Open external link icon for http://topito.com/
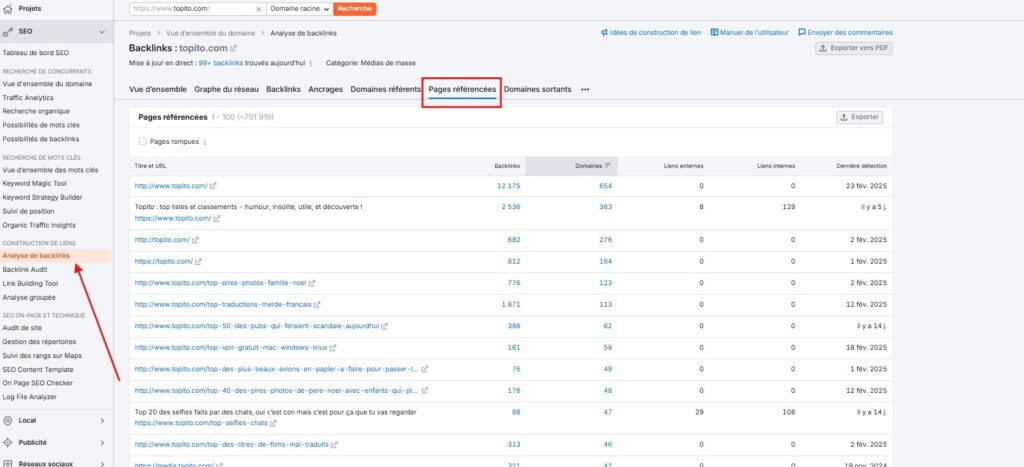The width and height of the screenshot is (1024, 467). [195, 240]
